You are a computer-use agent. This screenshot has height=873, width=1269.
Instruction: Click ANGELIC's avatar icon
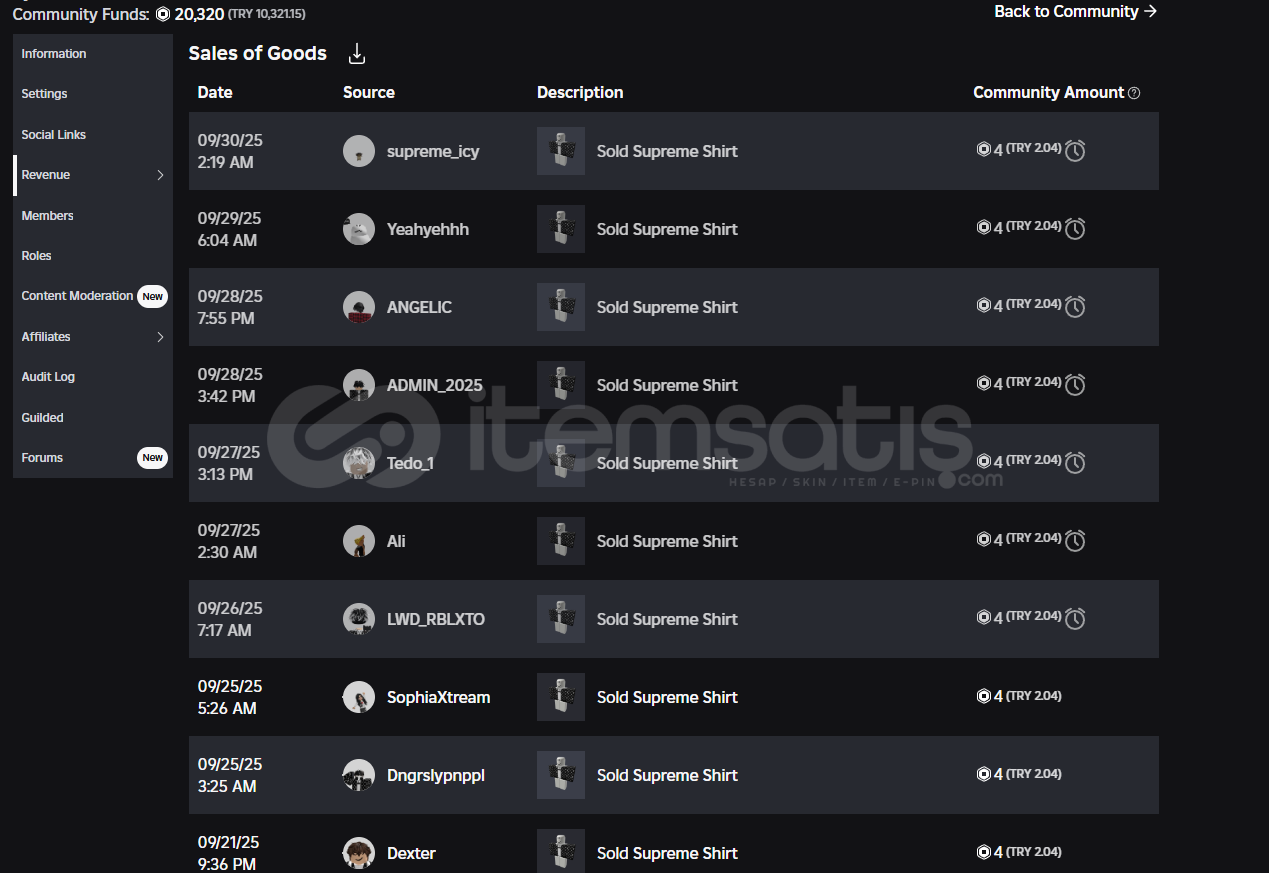tap(359, 307)
